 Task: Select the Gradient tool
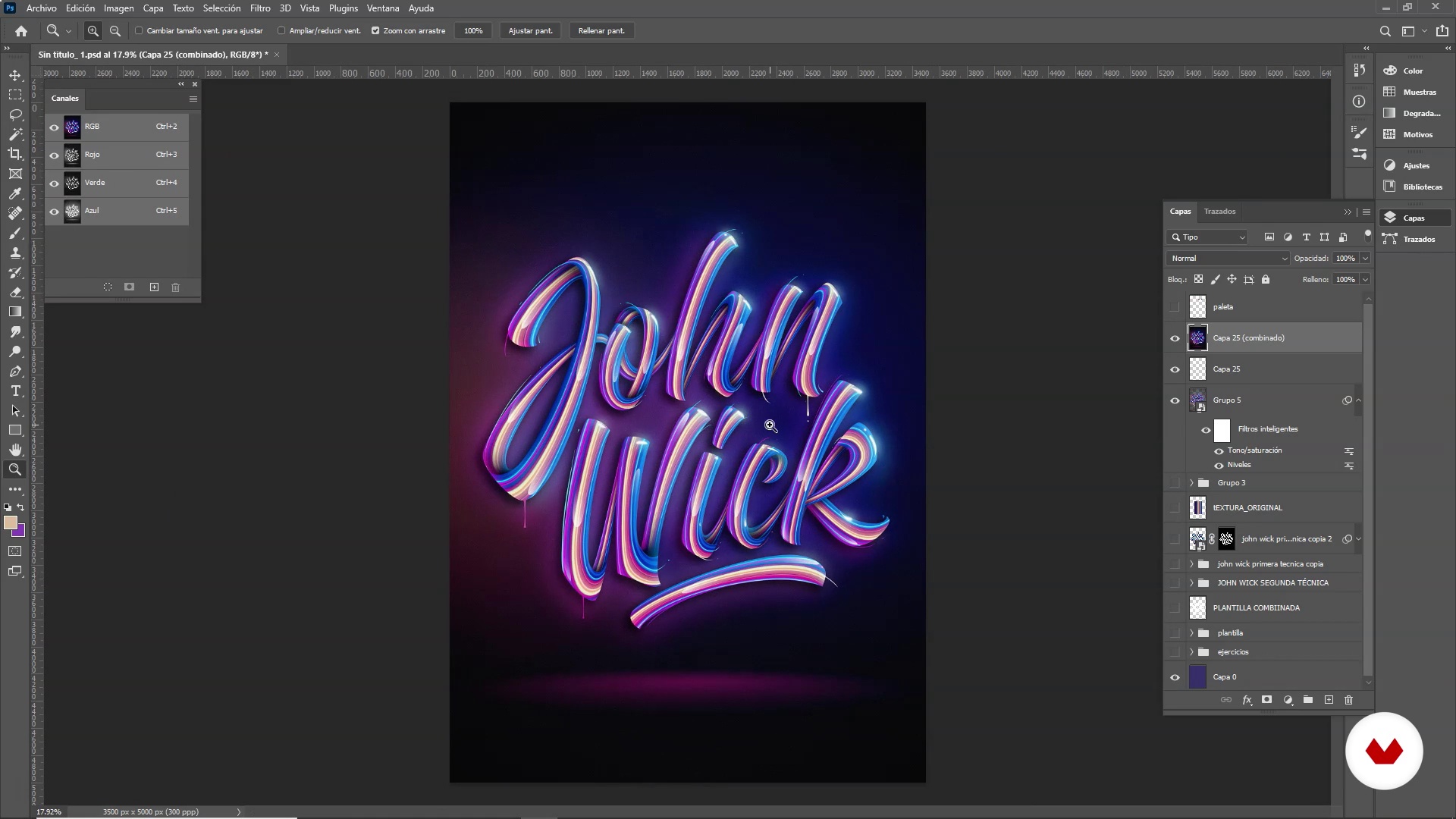click(x=15, y=312)
